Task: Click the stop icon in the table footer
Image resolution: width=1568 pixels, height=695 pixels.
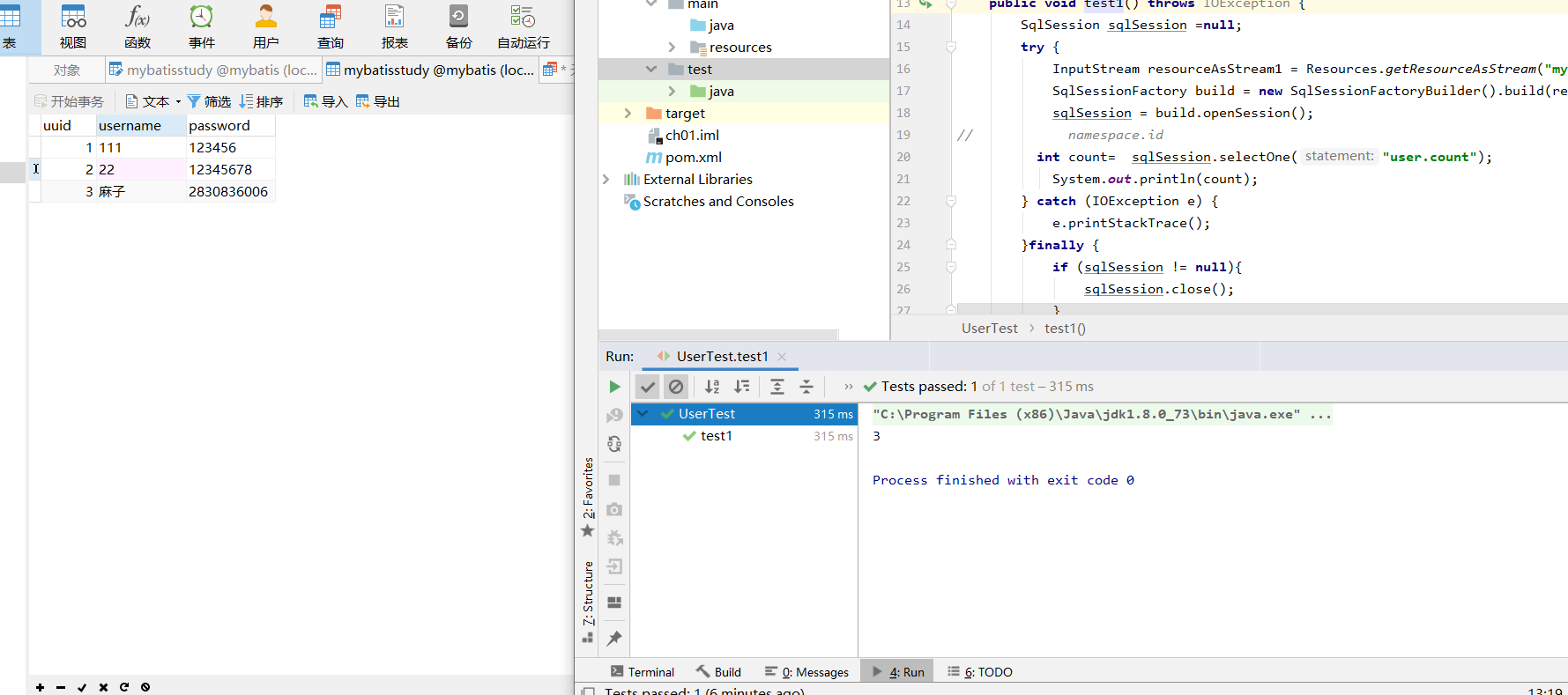Action: click(x=145, y=687)
